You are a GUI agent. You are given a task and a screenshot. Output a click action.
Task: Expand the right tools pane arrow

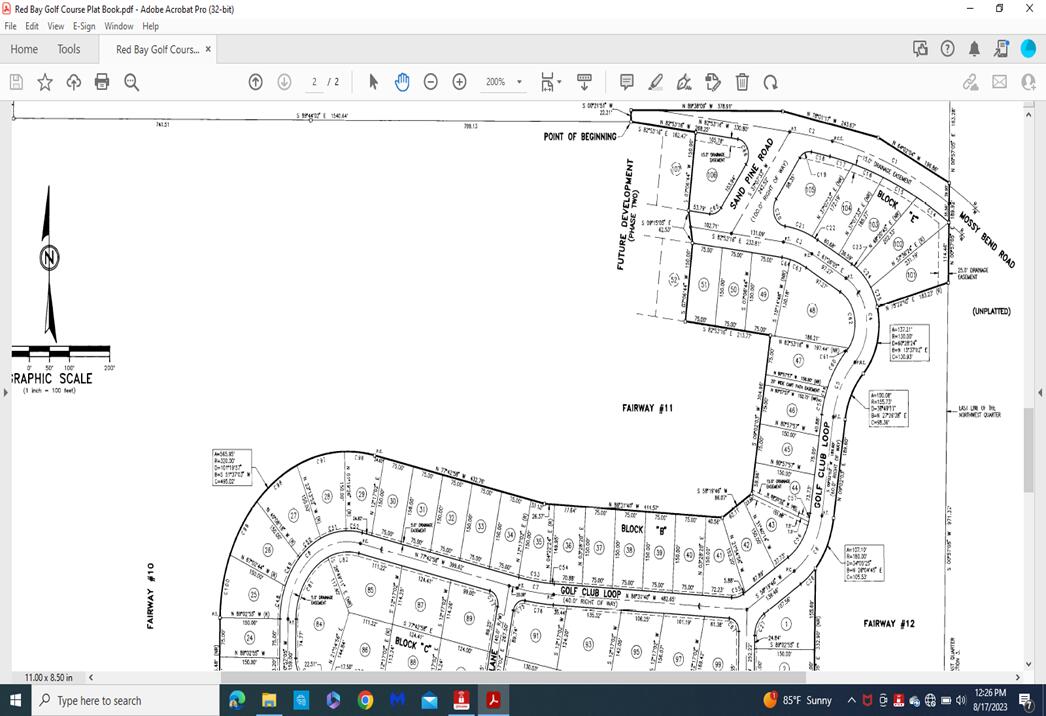click(1041, 392)
